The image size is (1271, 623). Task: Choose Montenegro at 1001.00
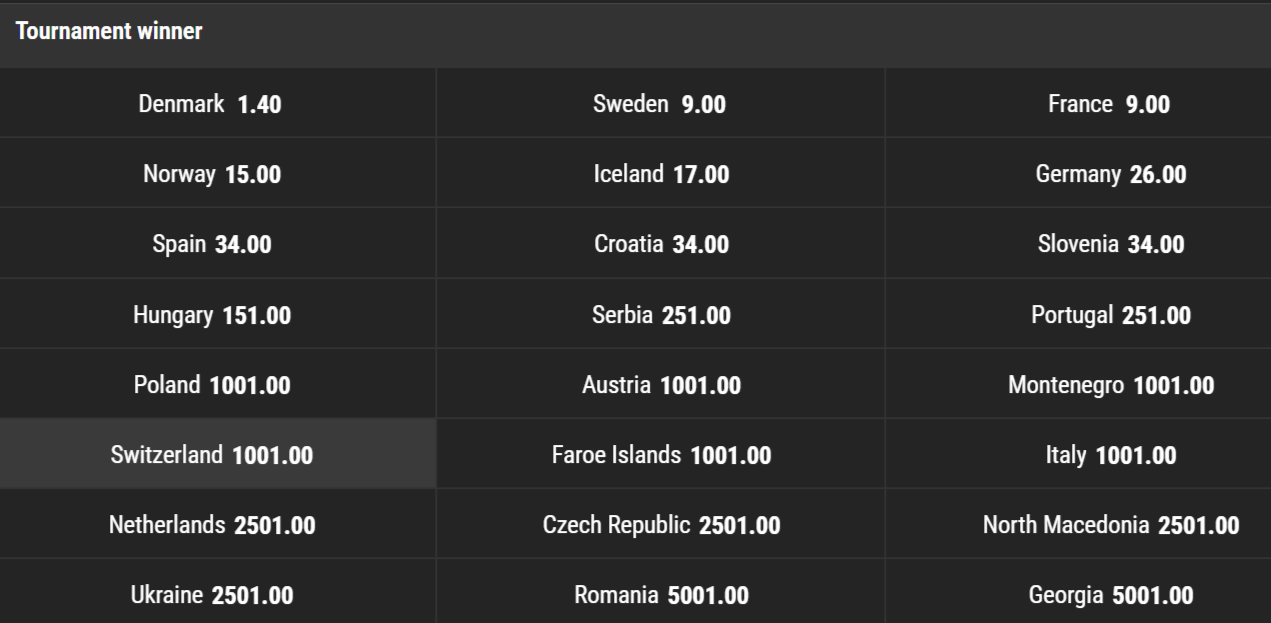point(1110,386)
